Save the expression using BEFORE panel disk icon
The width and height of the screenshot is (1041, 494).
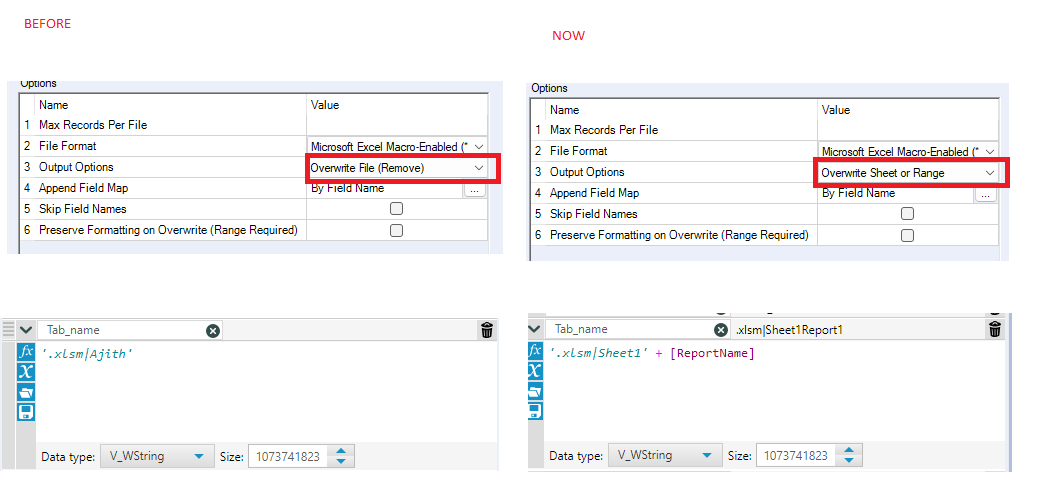pyautogui.click(x=27, y=411)
